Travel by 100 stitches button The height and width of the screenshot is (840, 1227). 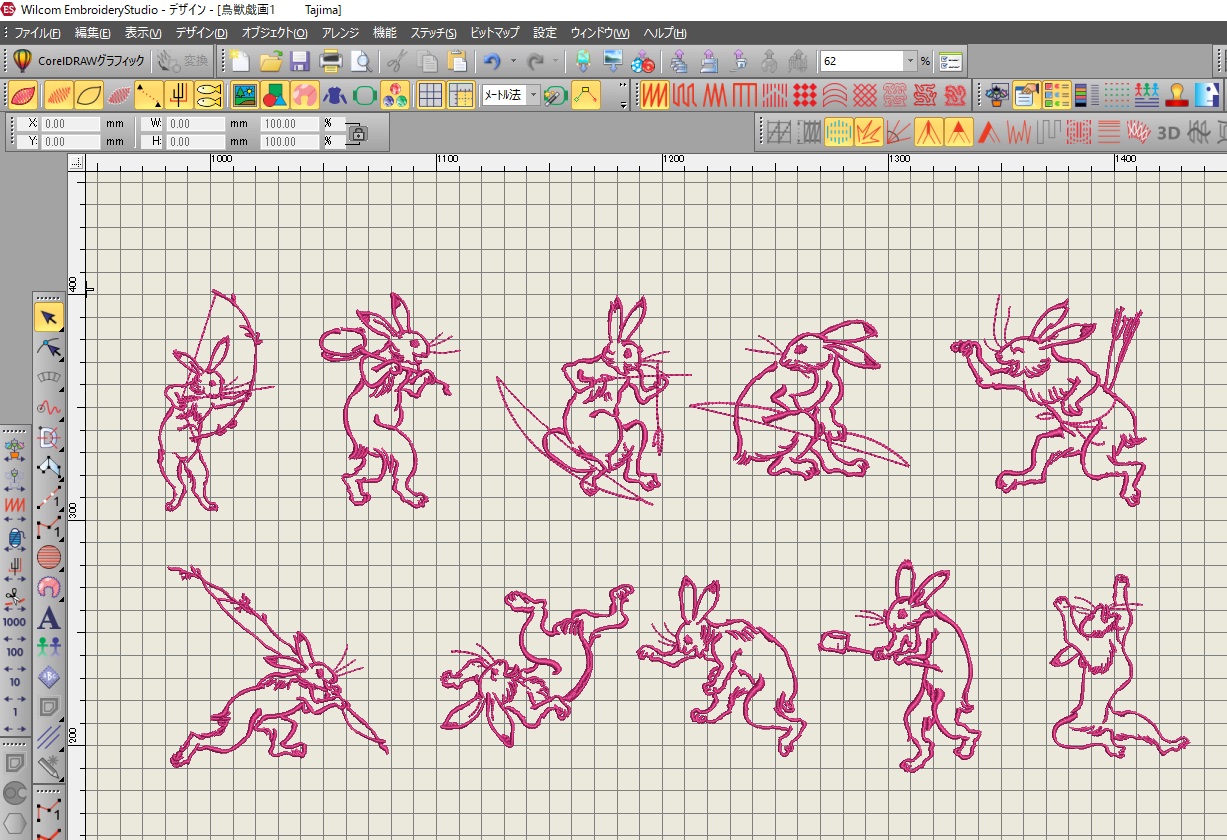coord(14,650)
